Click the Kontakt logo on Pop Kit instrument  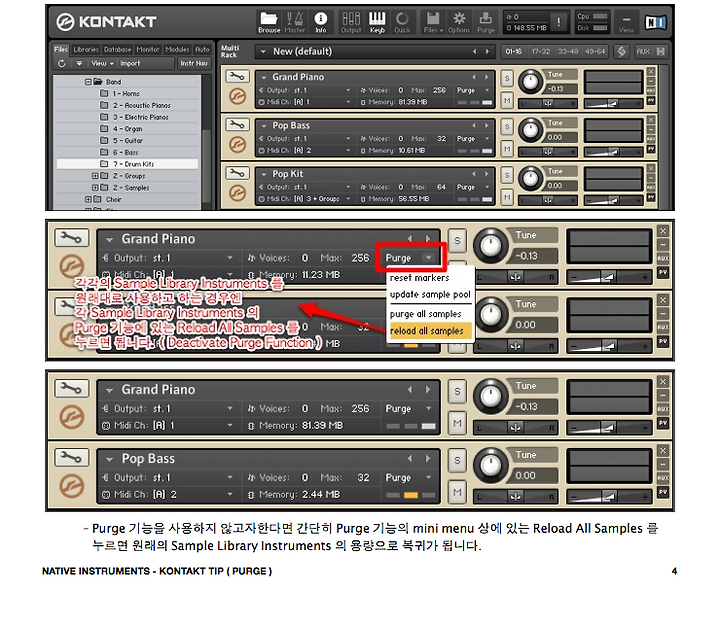[237, 193]
